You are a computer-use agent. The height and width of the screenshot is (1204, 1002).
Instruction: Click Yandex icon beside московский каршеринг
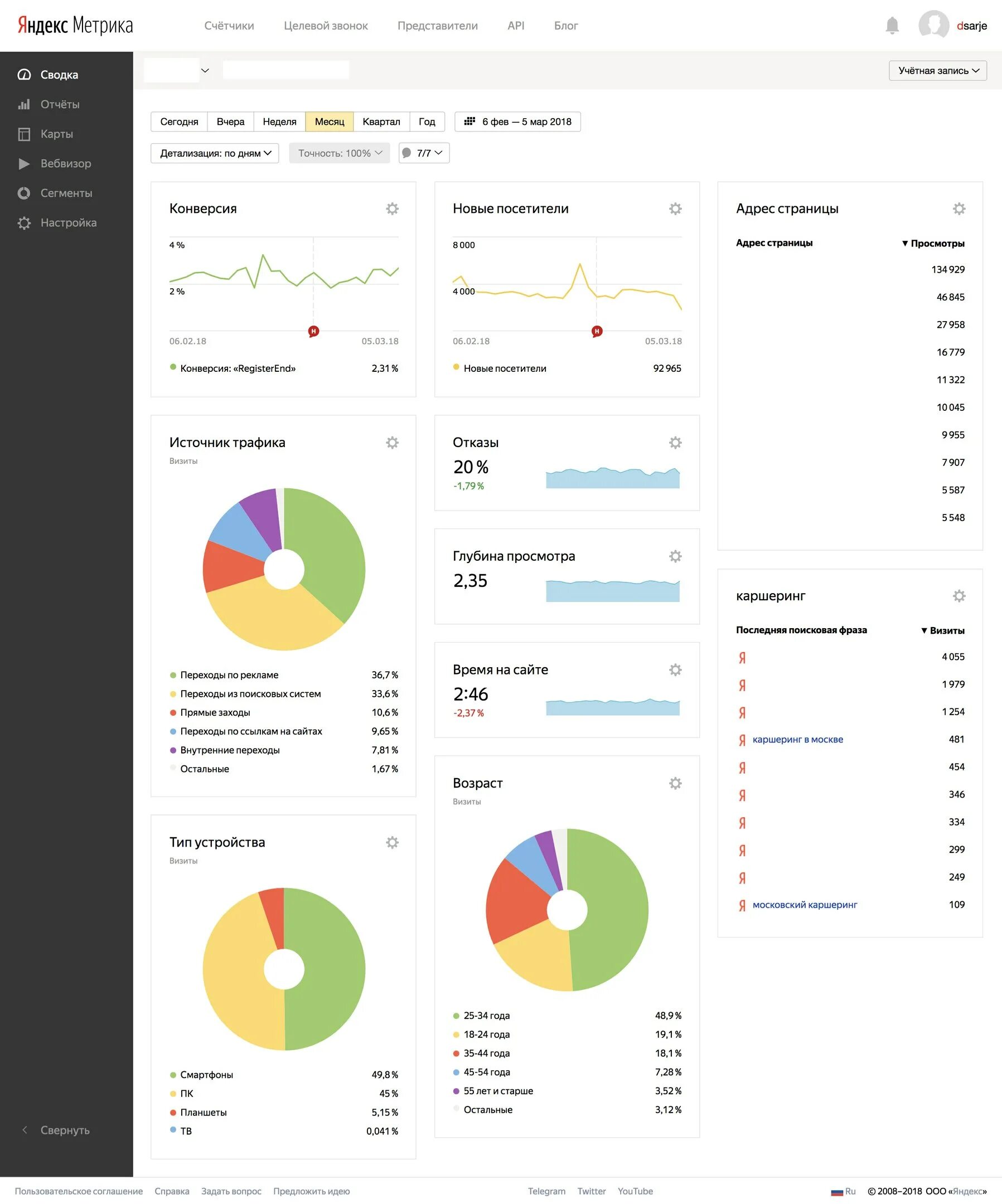(742, 905)
